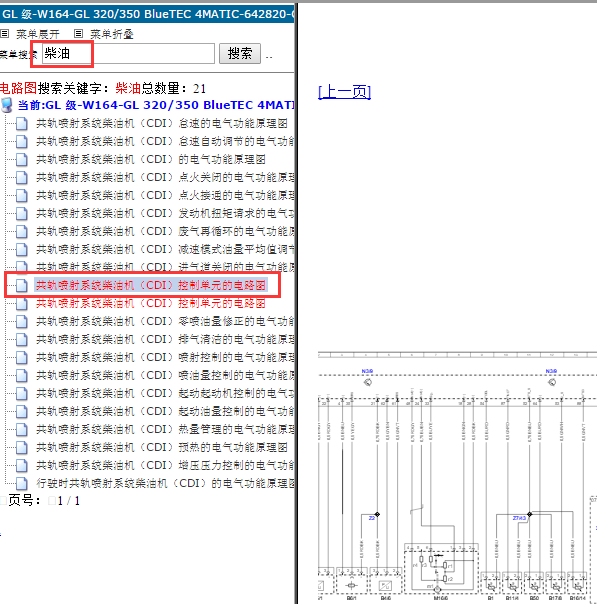Open 零喷油量修正的电气功能 entry
The height and width of the screenshot is (604, 597).
click(x=165, y=321)
